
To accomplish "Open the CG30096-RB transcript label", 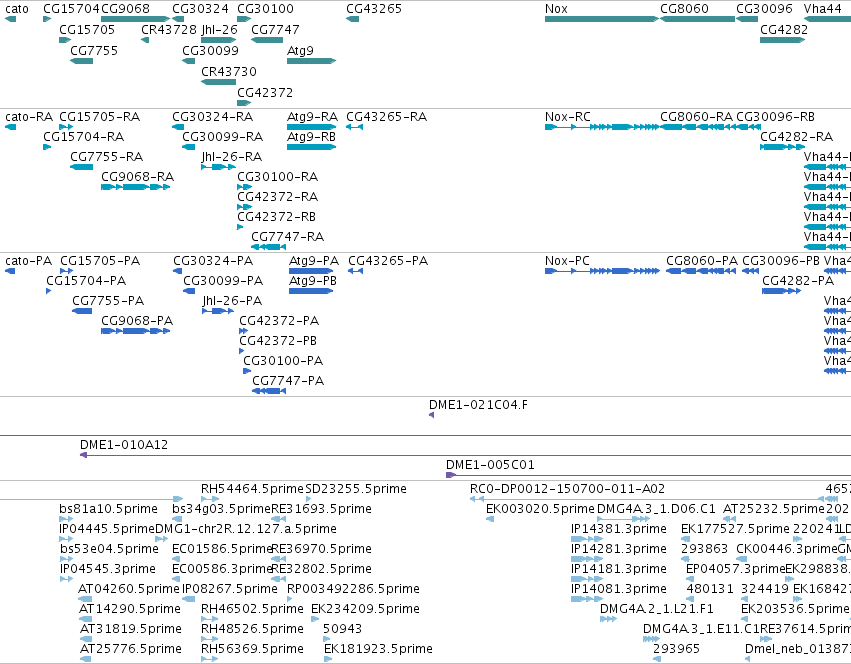I will point(776,117).
